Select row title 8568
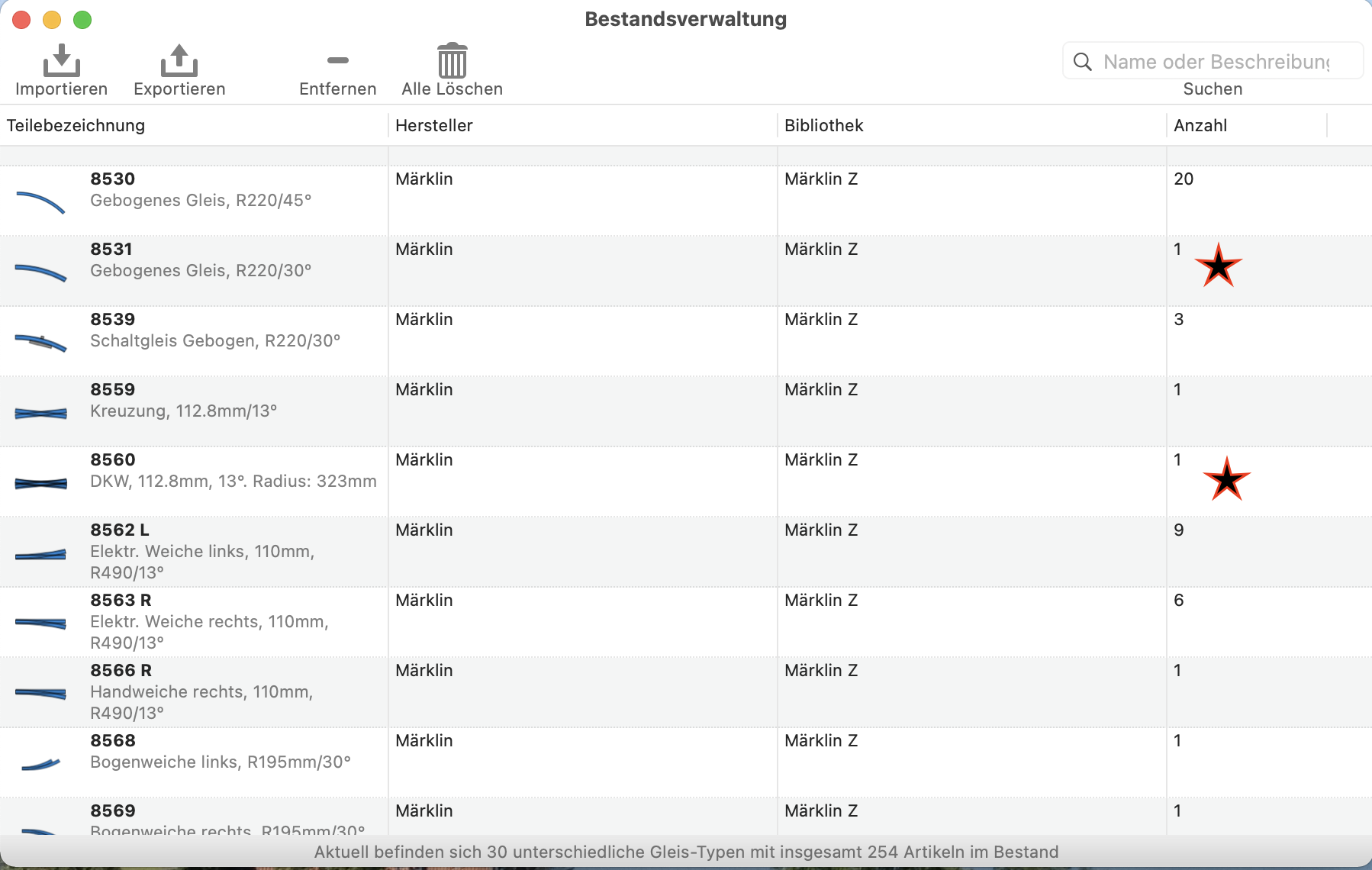1372x870 pixels. coord(113,741)
